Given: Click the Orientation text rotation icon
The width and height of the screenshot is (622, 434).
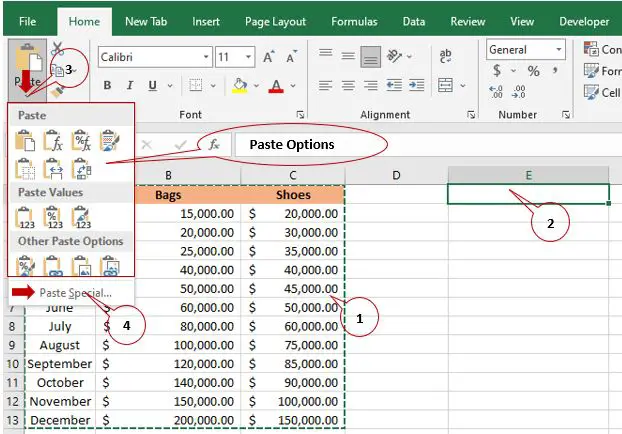Looking at the screenshot, I should [x=394, y=56].
